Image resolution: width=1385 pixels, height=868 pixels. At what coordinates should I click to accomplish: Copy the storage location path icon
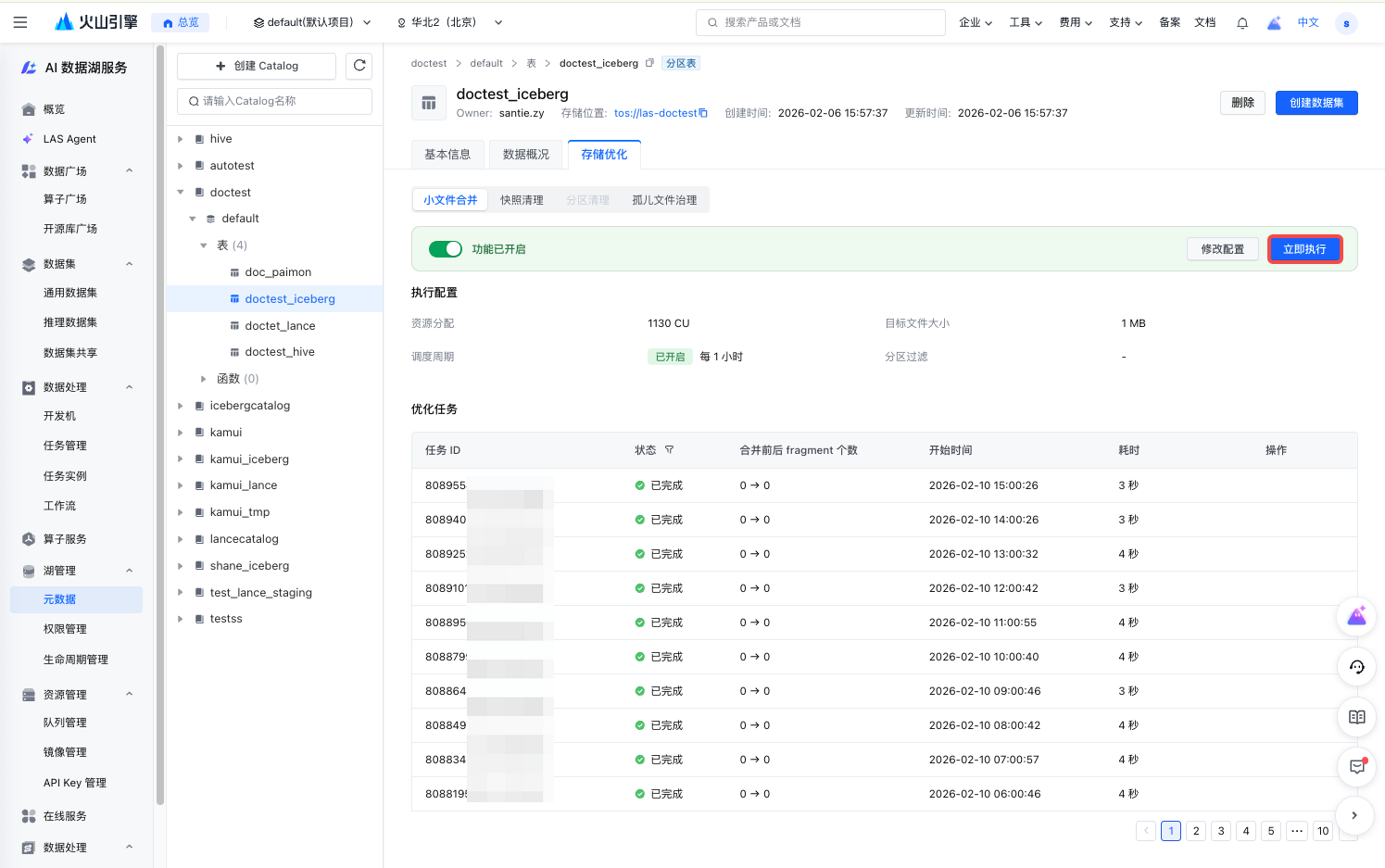click(703, 113)
